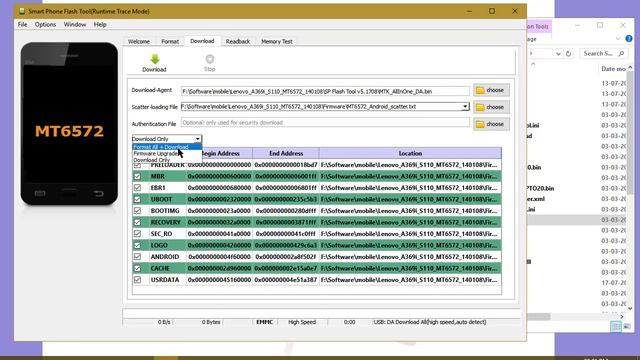Switch to the Format tab
The image size is (640, 360).
pos(170,41)
